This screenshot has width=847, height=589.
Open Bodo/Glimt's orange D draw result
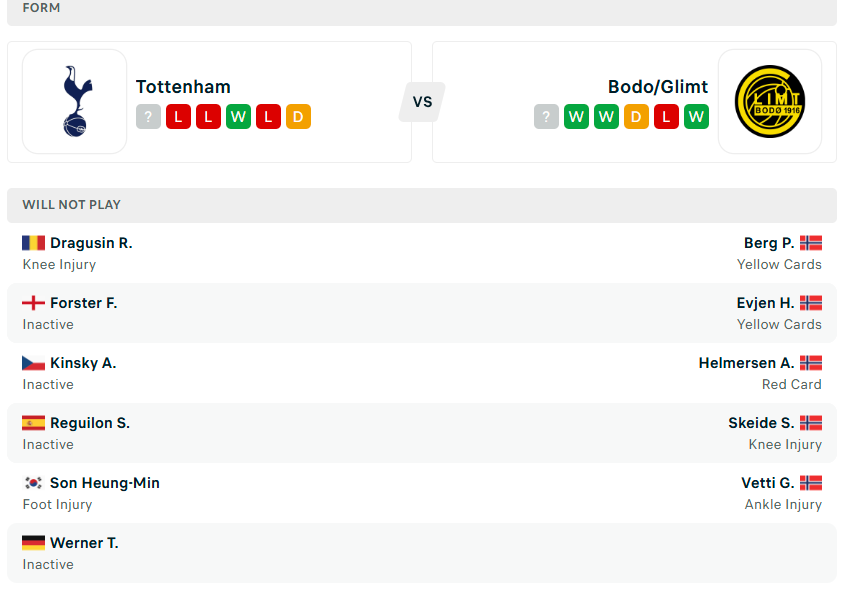tap(636, 117)
